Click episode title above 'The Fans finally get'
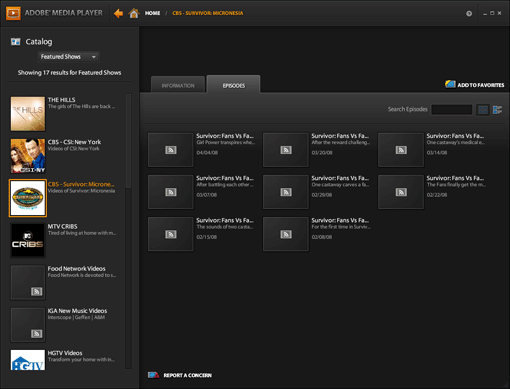This screenshot has width=510, height=389. pyautogui.click(x=455, y=178)
